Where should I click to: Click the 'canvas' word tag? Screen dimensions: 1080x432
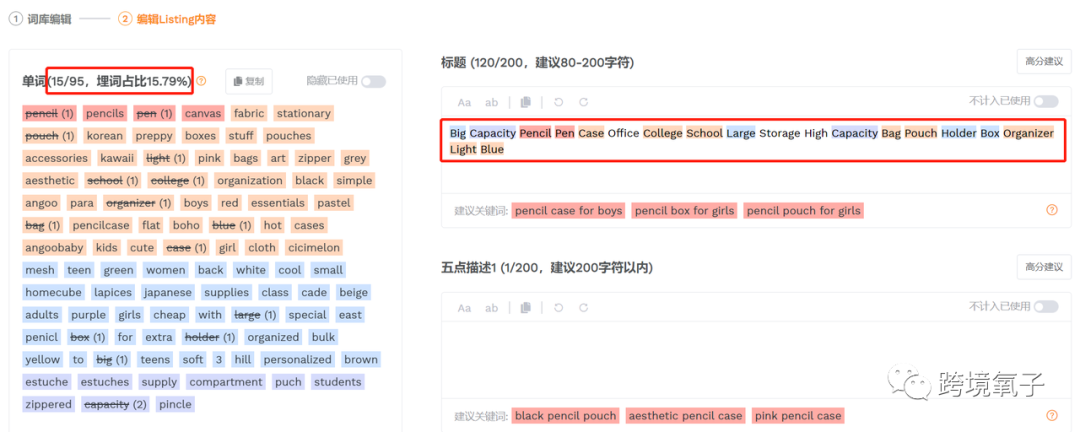tap(203, 113)
